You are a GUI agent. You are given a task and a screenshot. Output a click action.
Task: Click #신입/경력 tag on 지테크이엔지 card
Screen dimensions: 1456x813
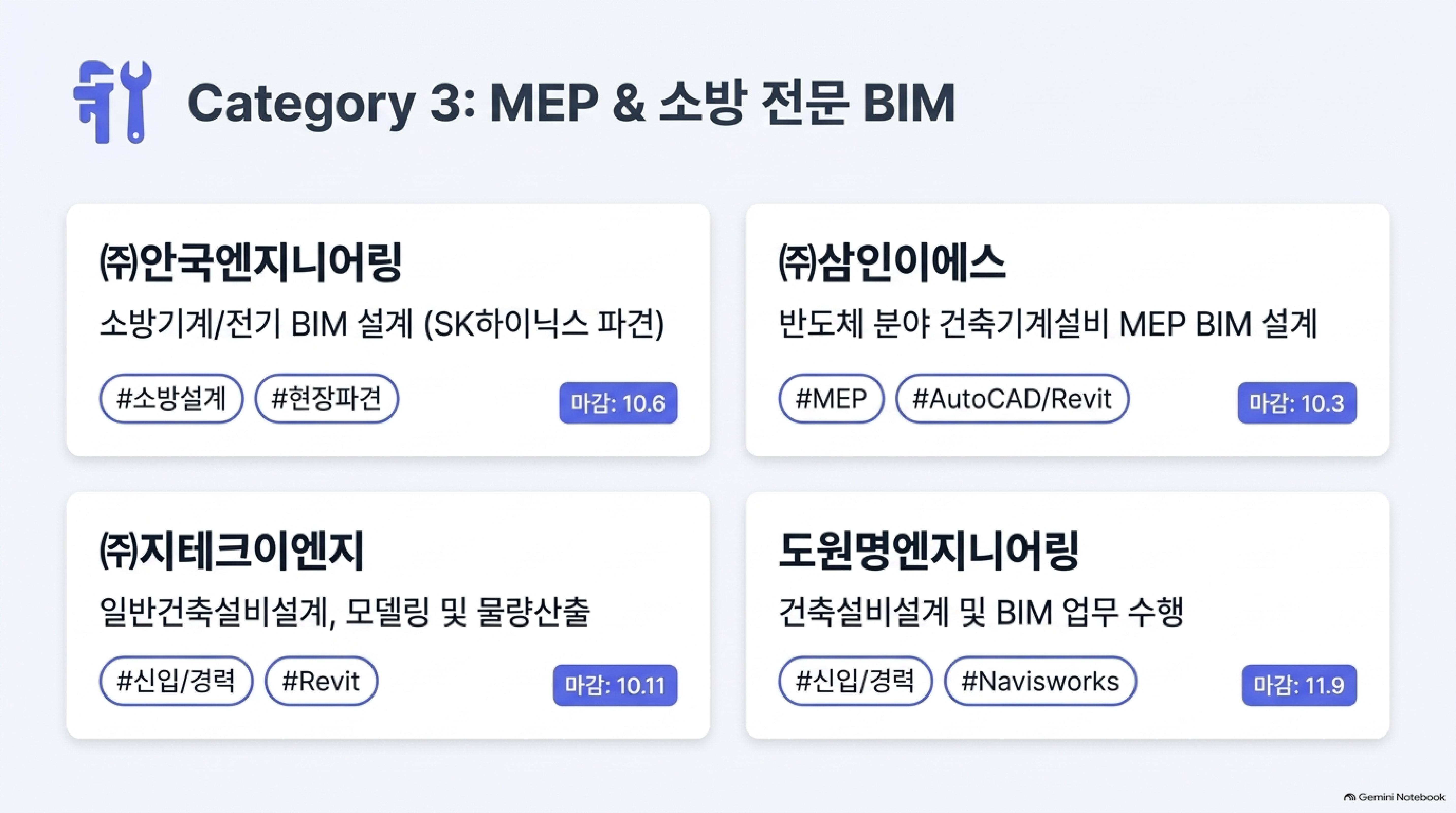click(176, 681)
